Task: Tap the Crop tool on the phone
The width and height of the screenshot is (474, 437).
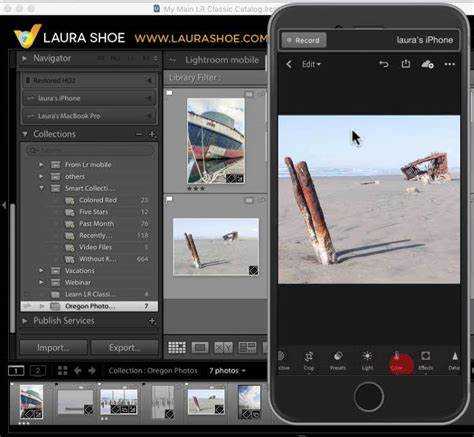Action: point(309,361)
